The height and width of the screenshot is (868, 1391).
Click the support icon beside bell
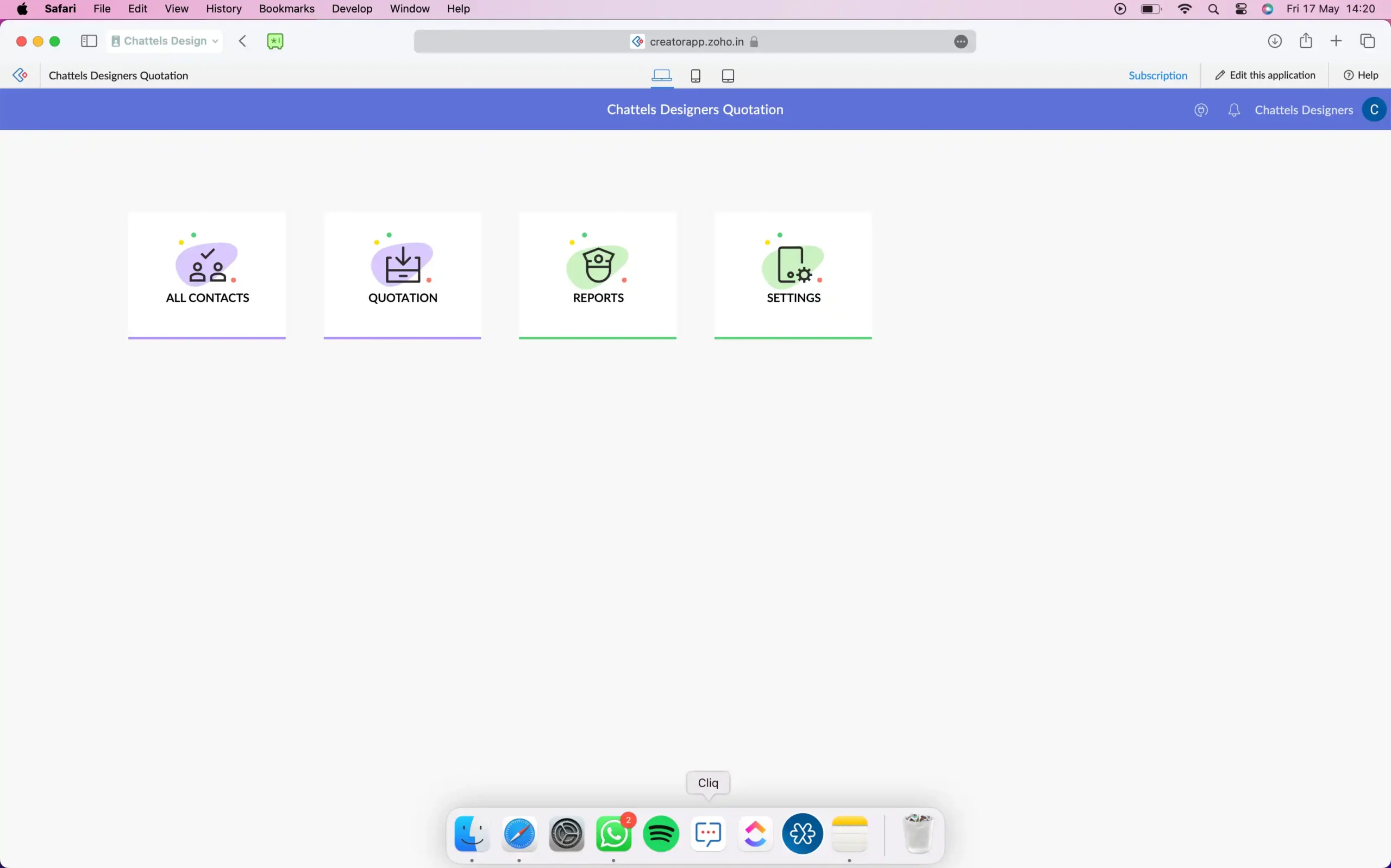[1201, 110]
